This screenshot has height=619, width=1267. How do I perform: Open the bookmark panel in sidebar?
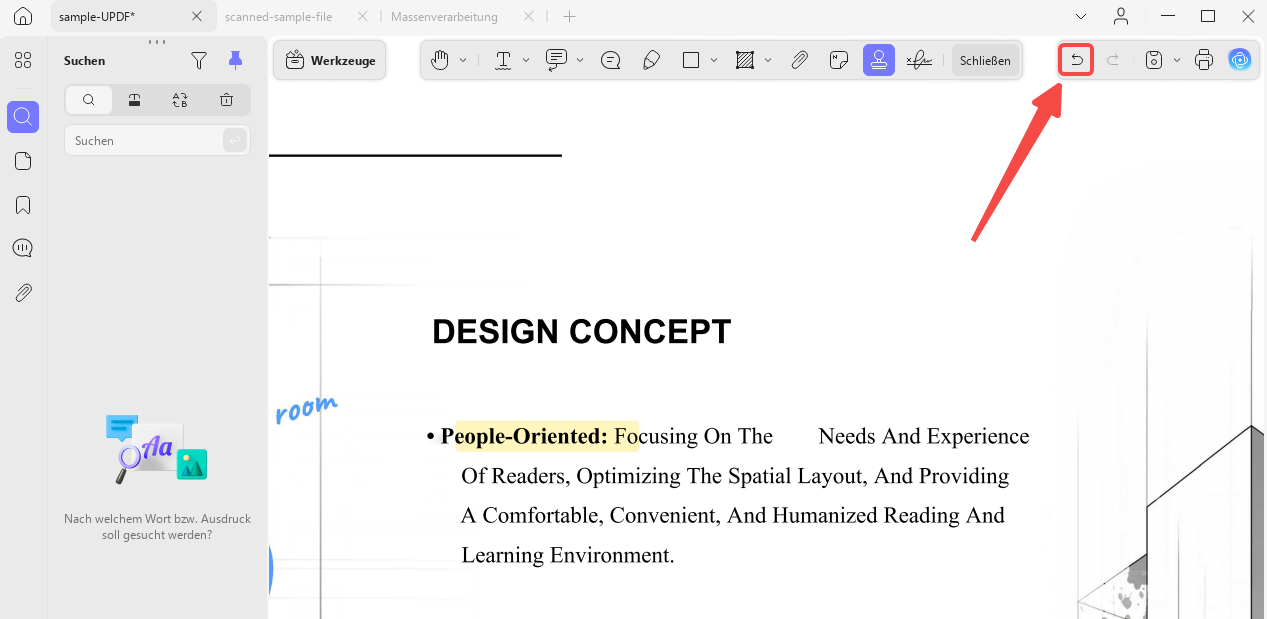[x=23, y=205]
